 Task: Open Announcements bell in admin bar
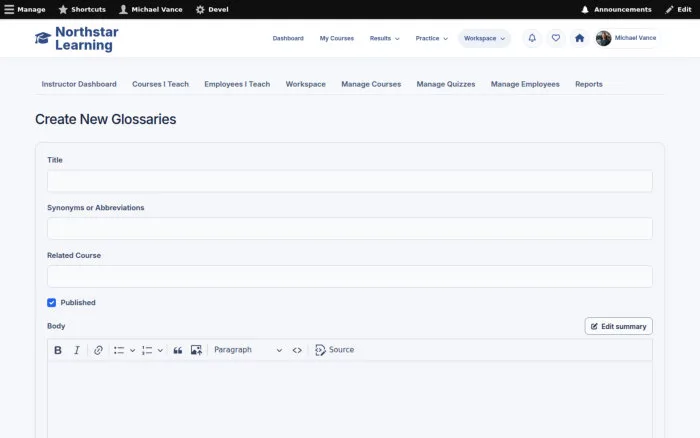(616, 9)
